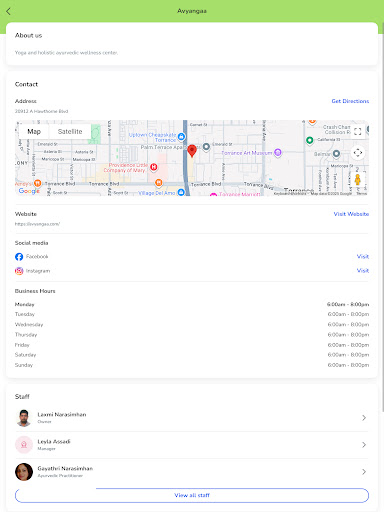Select the Street View pegman icon

(x=358, y=180)
